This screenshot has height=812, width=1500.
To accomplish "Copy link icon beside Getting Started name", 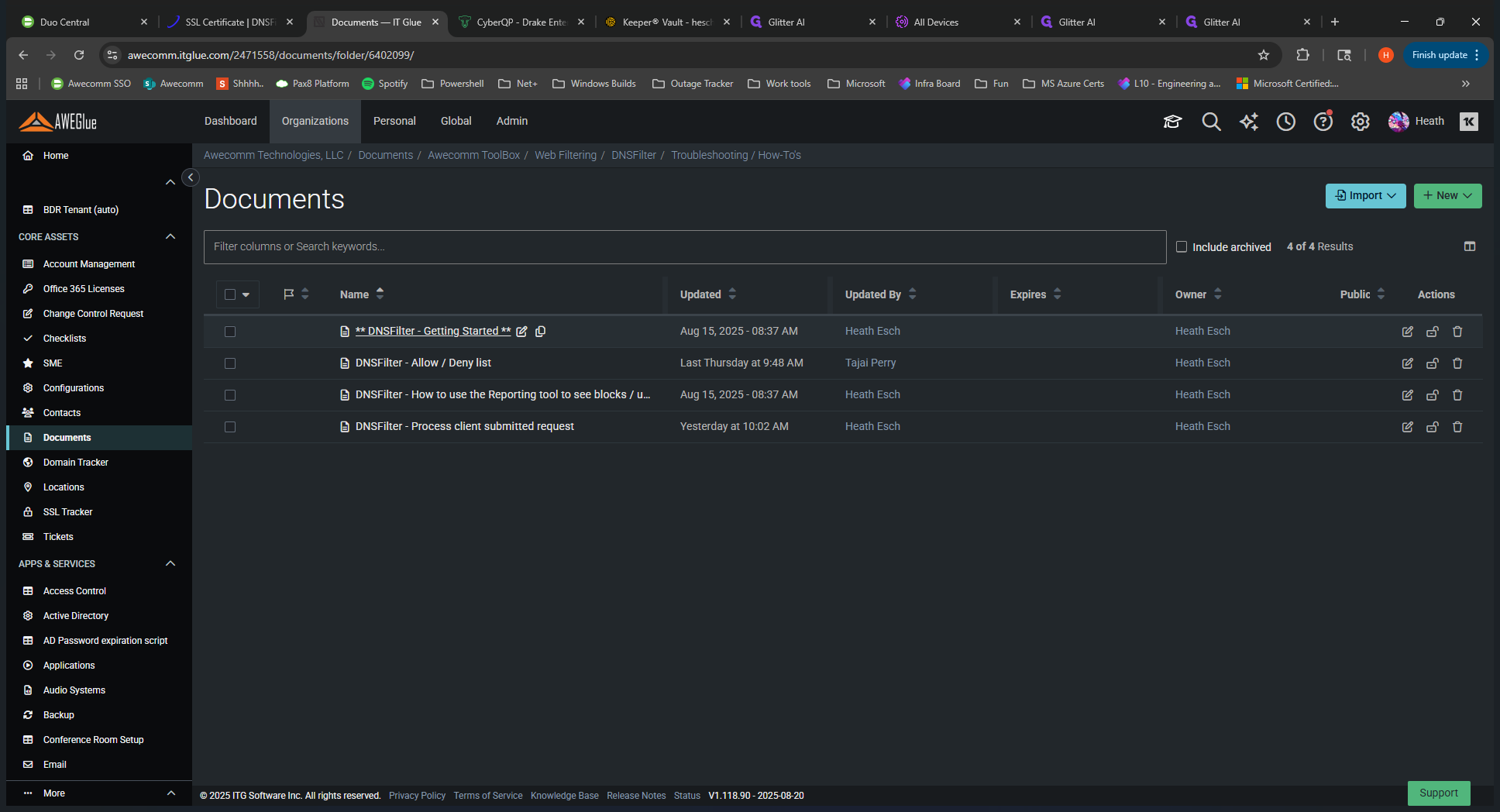I will 541,332.
